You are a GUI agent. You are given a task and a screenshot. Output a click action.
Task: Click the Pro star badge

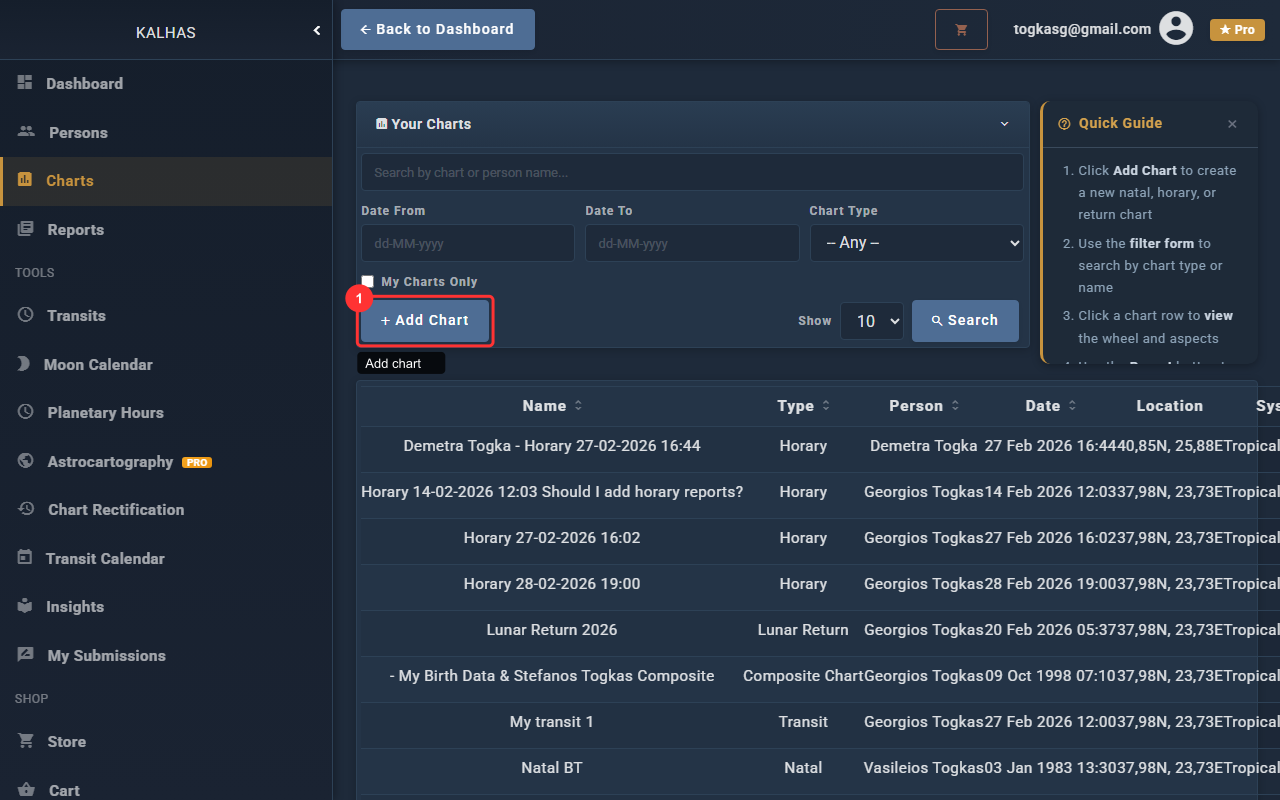point(1237,30)
